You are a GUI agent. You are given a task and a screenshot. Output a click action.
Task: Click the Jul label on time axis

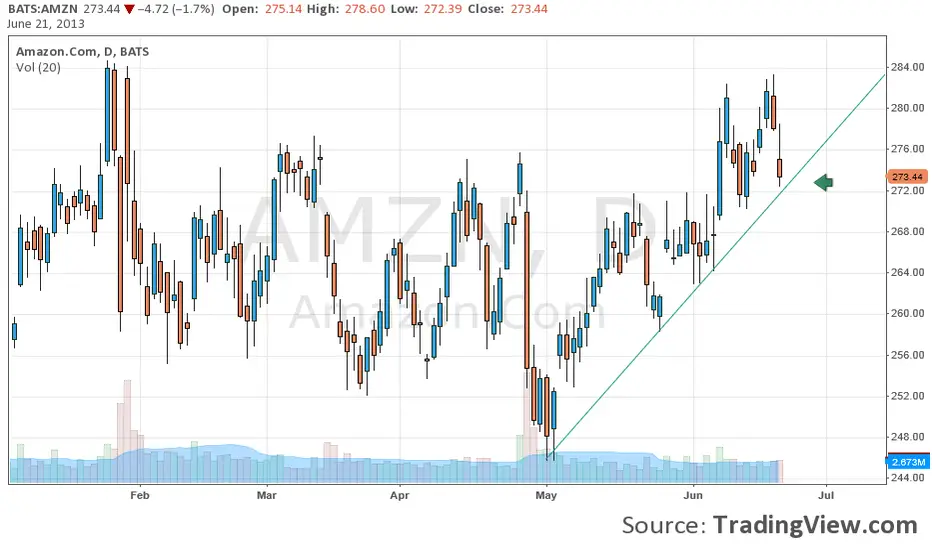826,495
